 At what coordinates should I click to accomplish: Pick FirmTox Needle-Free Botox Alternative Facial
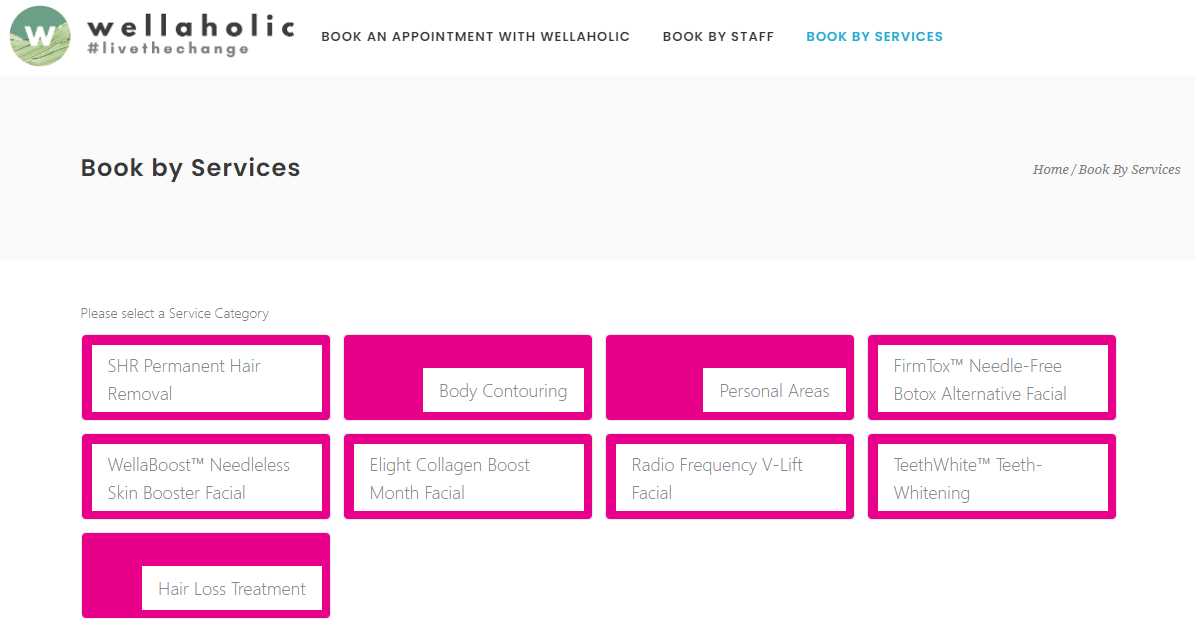point(991,379)
